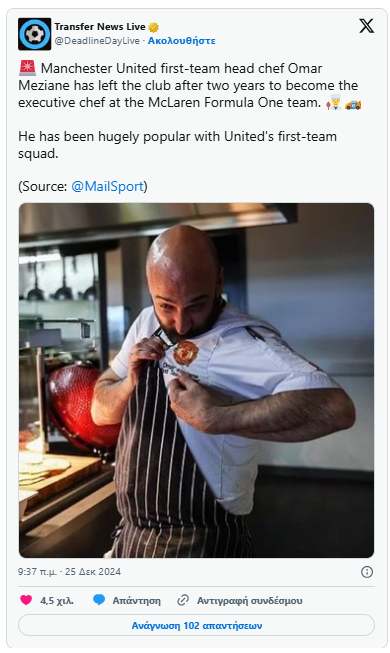The width and height of the screenshot is (390, 653).
Task: Click the red siren emoji
Action: (28, 68)
